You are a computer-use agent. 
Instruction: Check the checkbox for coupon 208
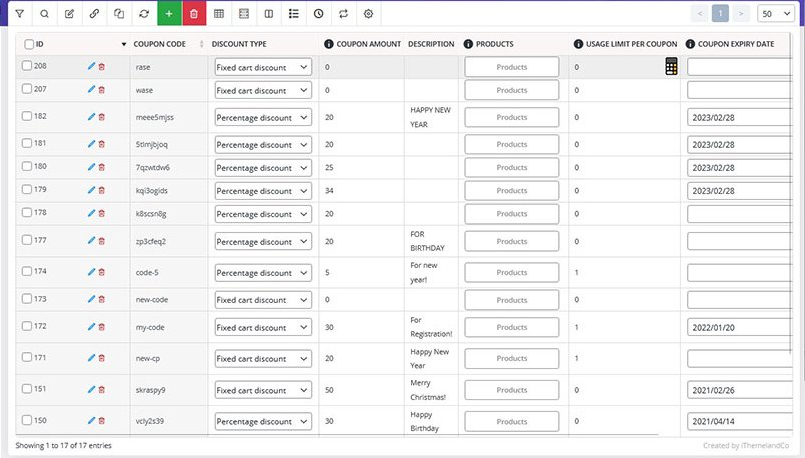[27, 66]
